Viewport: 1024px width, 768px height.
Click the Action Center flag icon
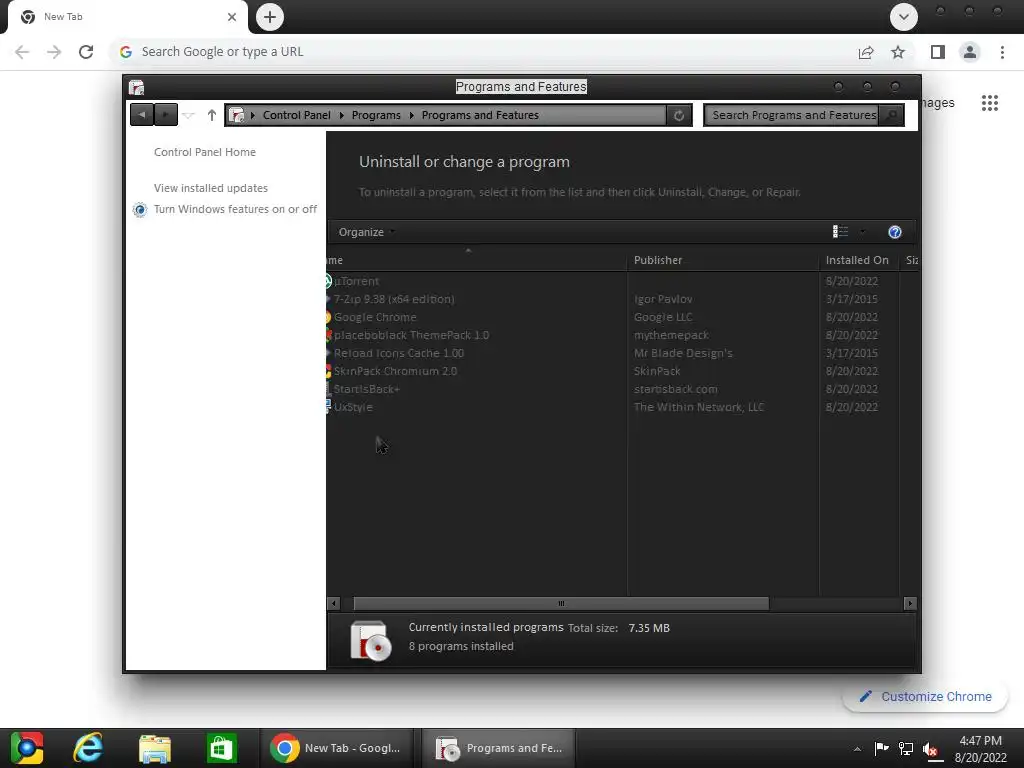(x=881, y=749)
